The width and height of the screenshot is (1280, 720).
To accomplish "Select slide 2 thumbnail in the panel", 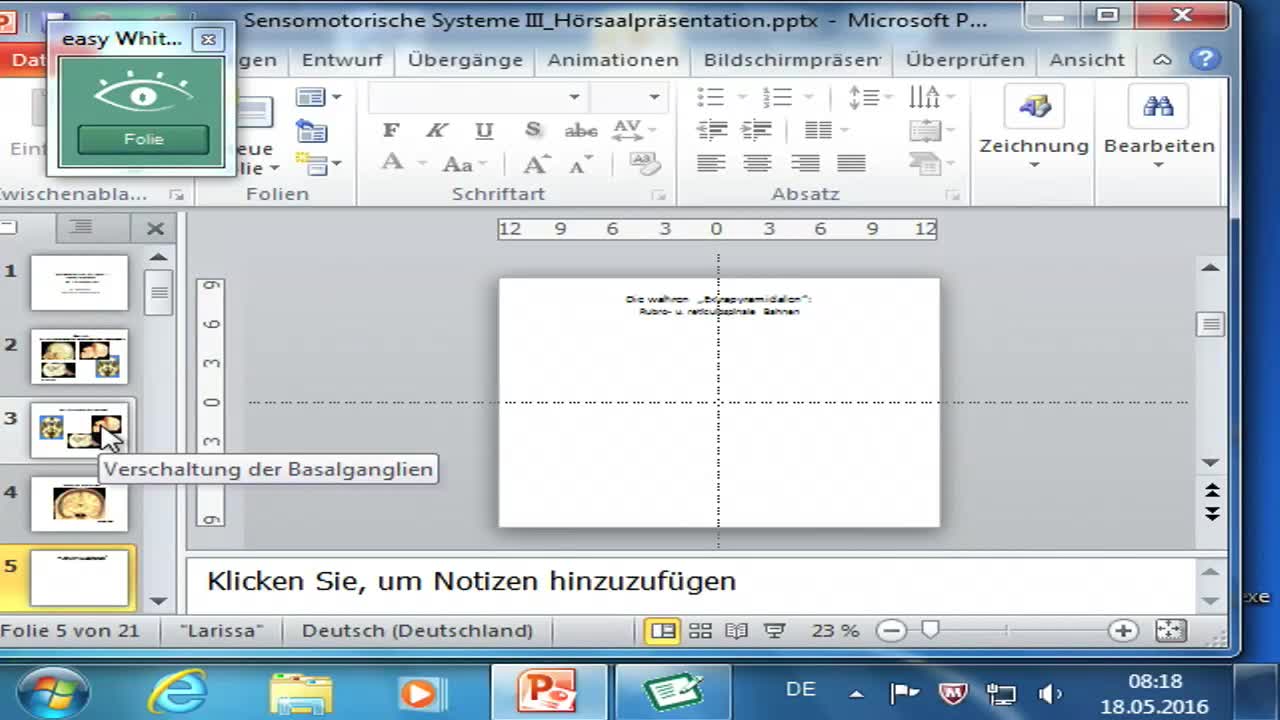I will point(80,357).
